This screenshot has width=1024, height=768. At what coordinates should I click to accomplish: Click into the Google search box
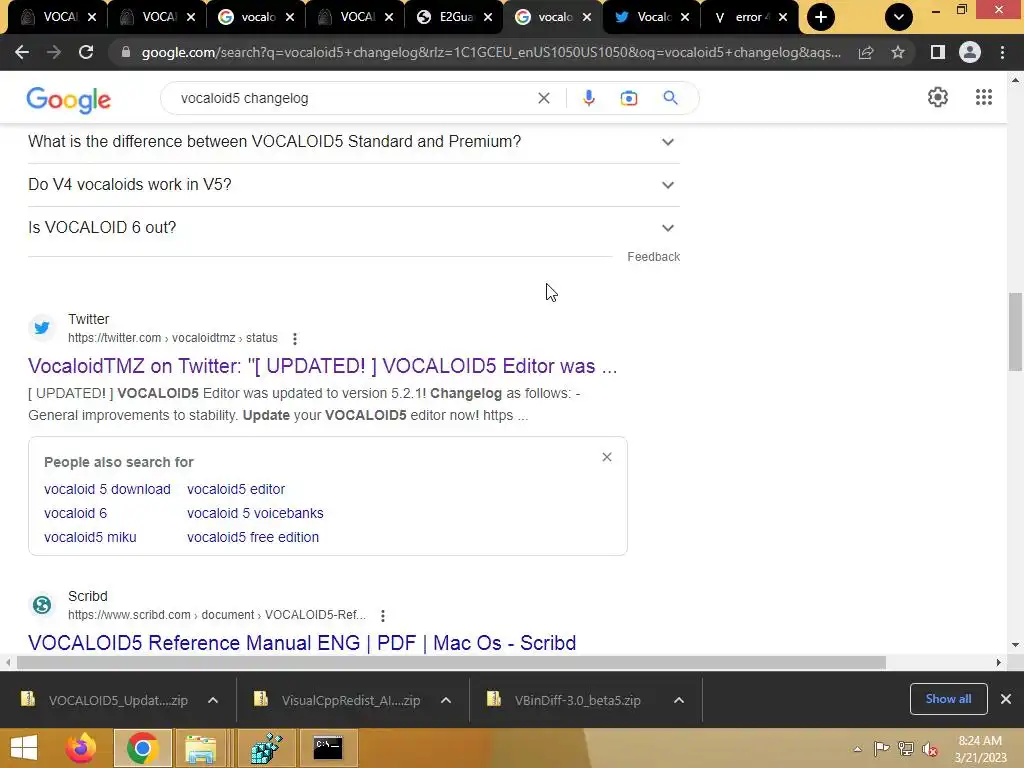(x=353, y=98)
